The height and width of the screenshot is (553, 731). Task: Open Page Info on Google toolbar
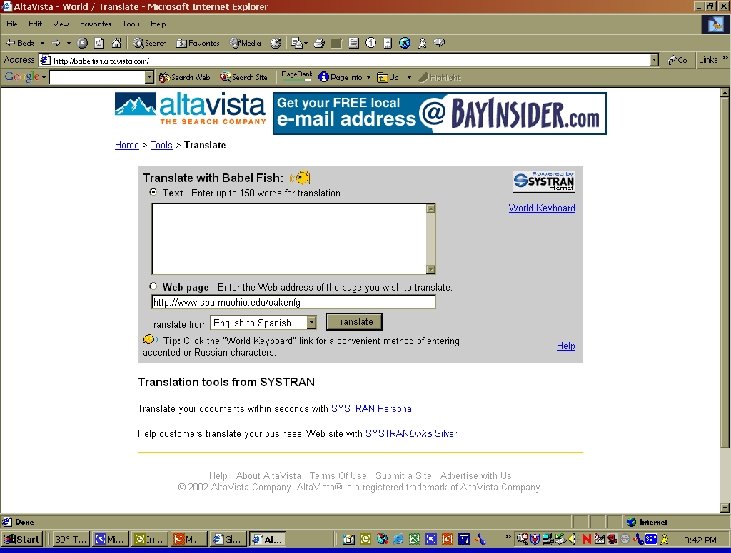click(340, 77)
